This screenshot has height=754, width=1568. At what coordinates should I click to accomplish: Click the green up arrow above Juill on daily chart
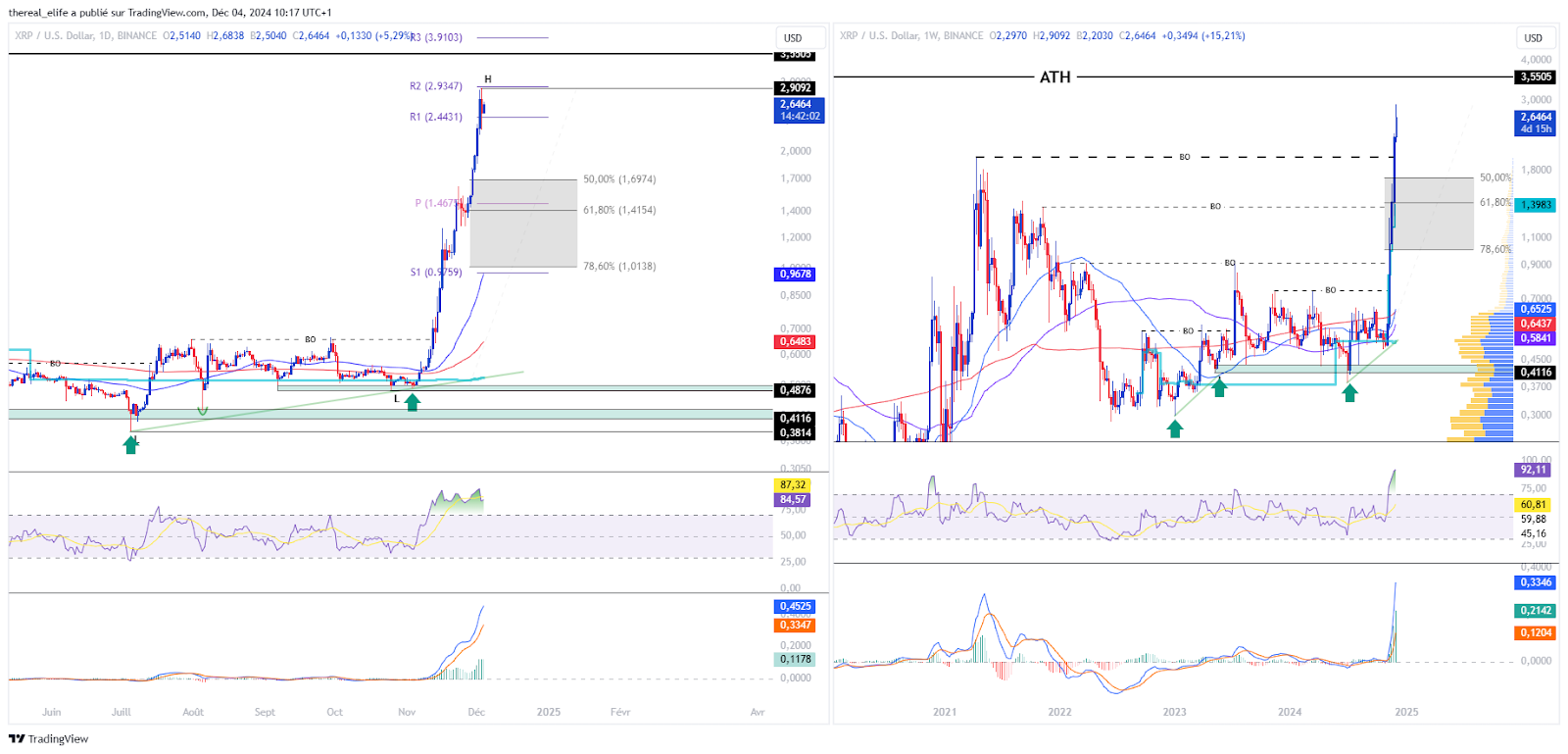pyautogui.click(x=130, y=445)
